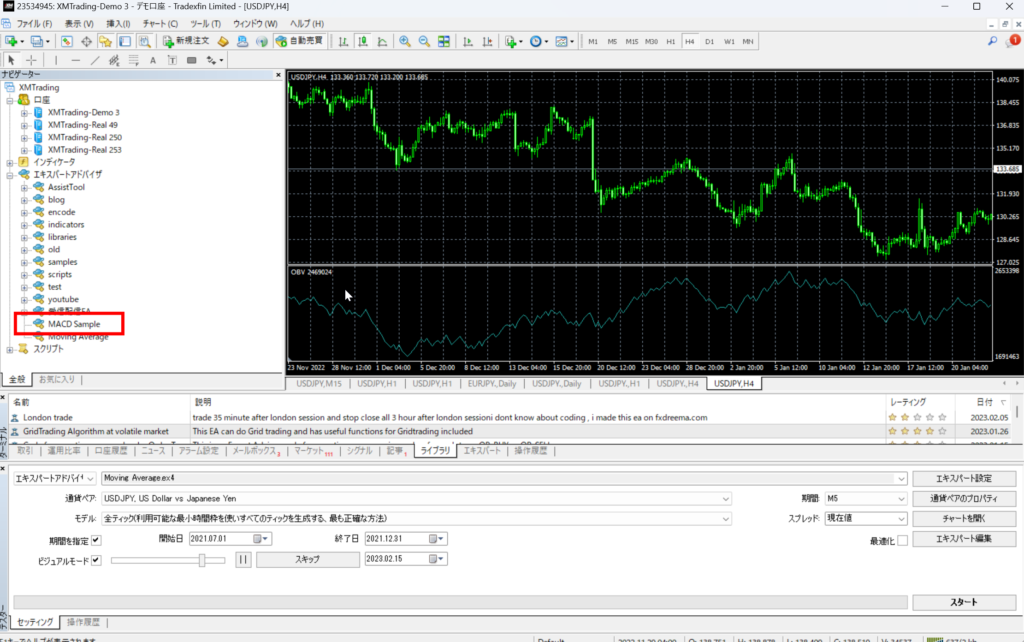Switch timeframe to M15
The height and width of the screenshot is (642, 1024).
click(632, 41)
